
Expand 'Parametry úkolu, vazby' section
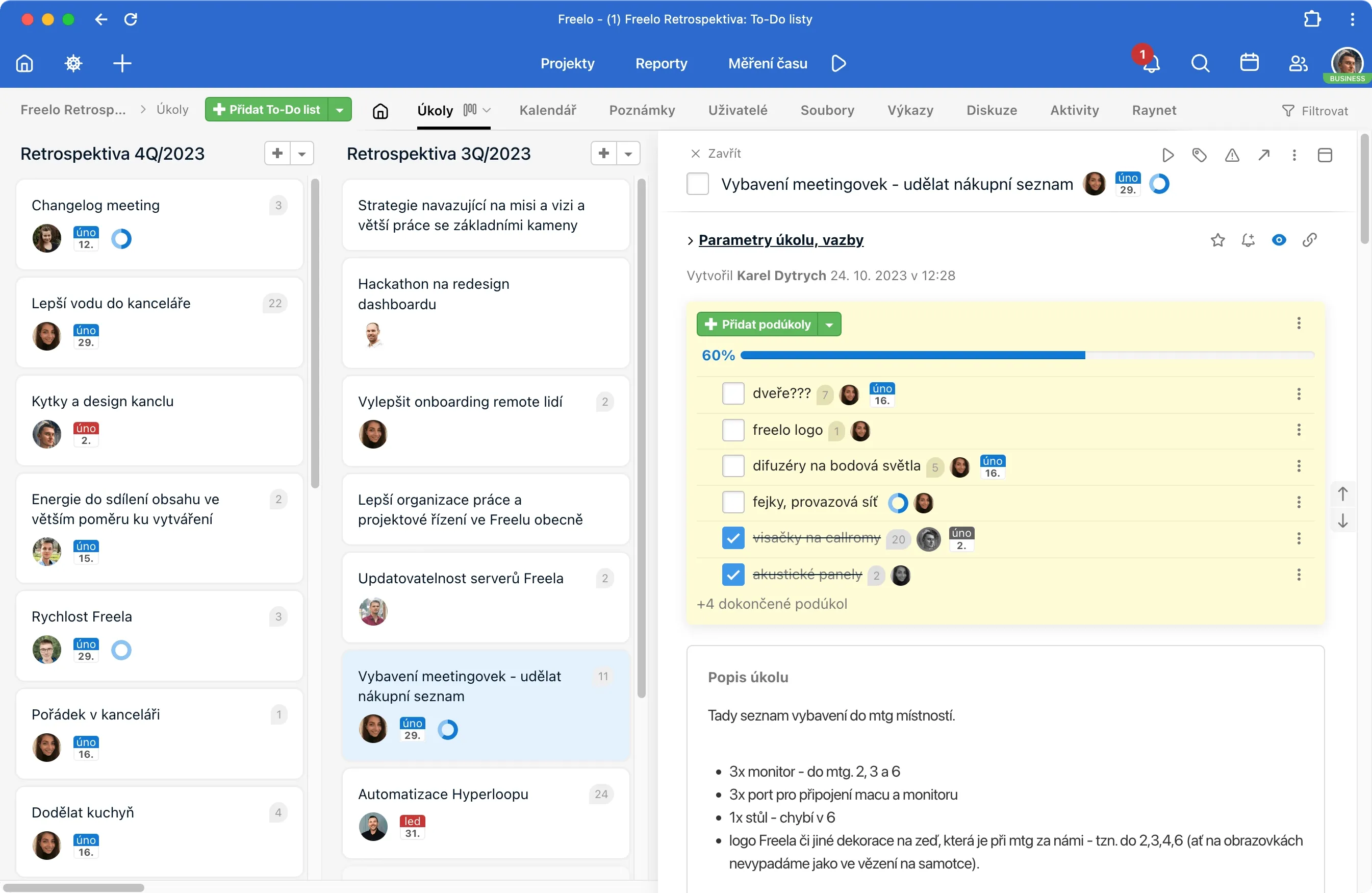pyautogui.click(x=780, y=240)
